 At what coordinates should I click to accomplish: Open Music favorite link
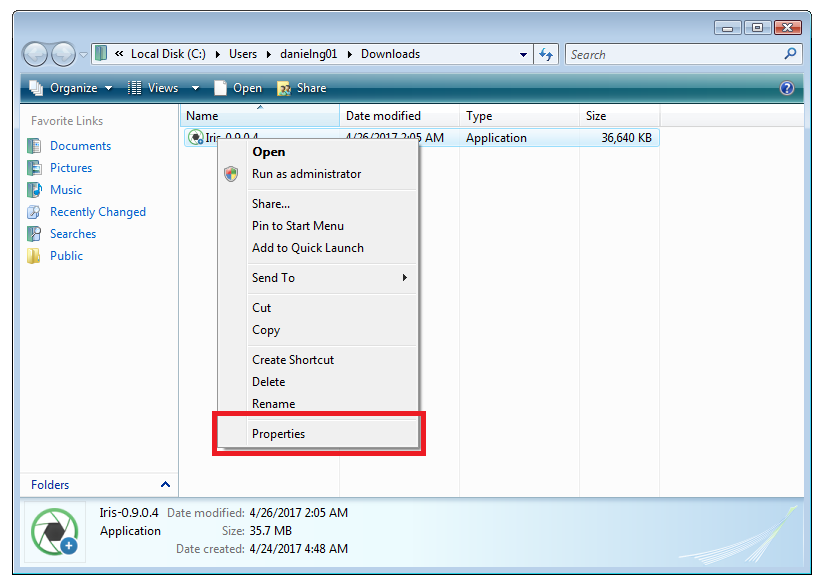point(66,190)
